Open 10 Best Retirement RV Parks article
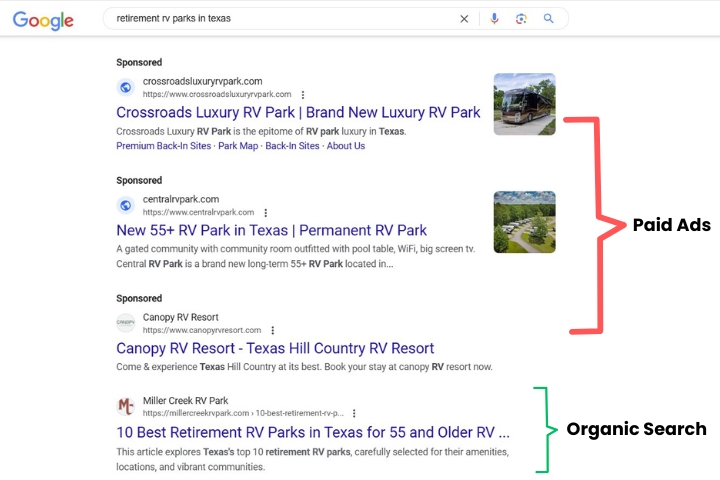 tap(313, 432)
